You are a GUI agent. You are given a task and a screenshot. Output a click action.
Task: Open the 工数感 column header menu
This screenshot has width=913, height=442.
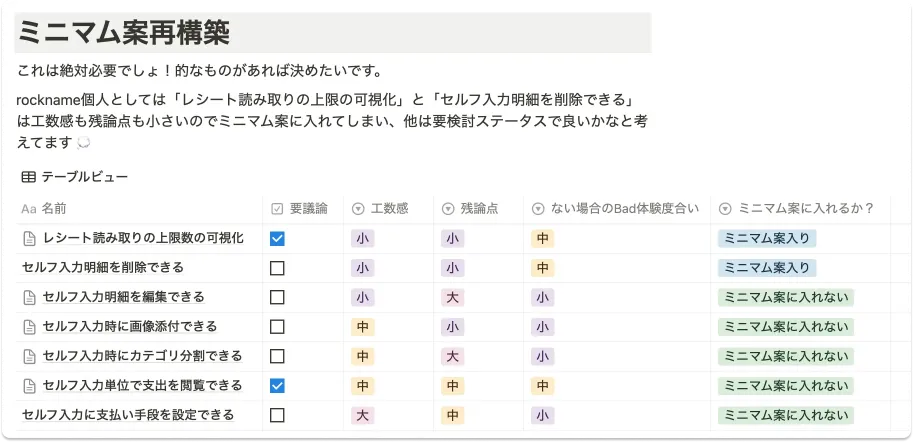click(389, 209)
